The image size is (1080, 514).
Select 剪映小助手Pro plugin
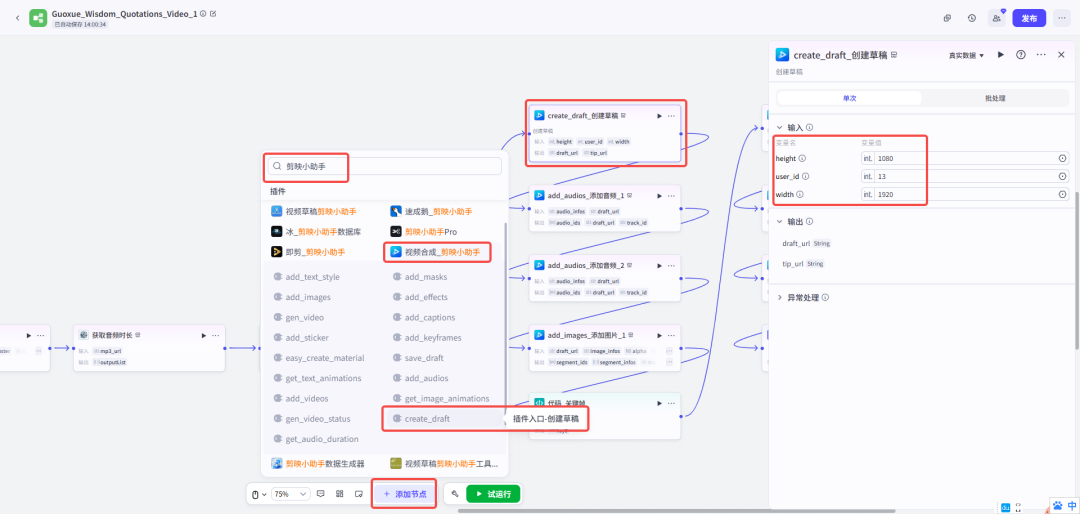click(x=424, y=232)
